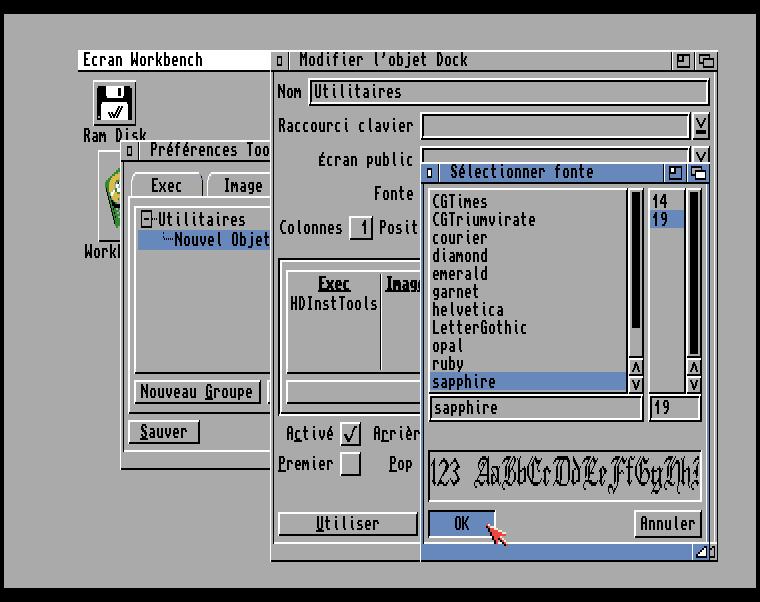The height and width of the screenshot is (602, 760).
Task: Toggle the Activé checkbox
Action: (x=350, y=434)
